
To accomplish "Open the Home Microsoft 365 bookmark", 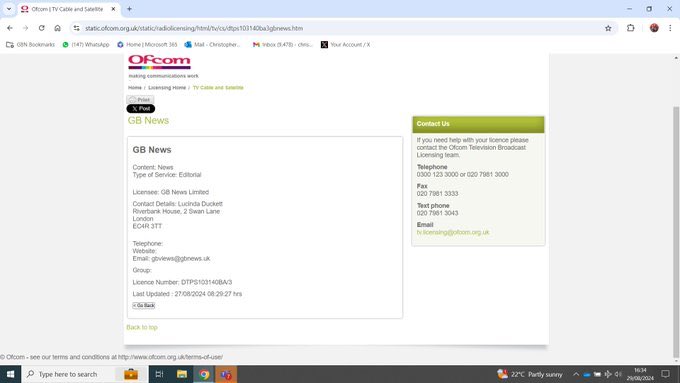I will tap(147, 45).
